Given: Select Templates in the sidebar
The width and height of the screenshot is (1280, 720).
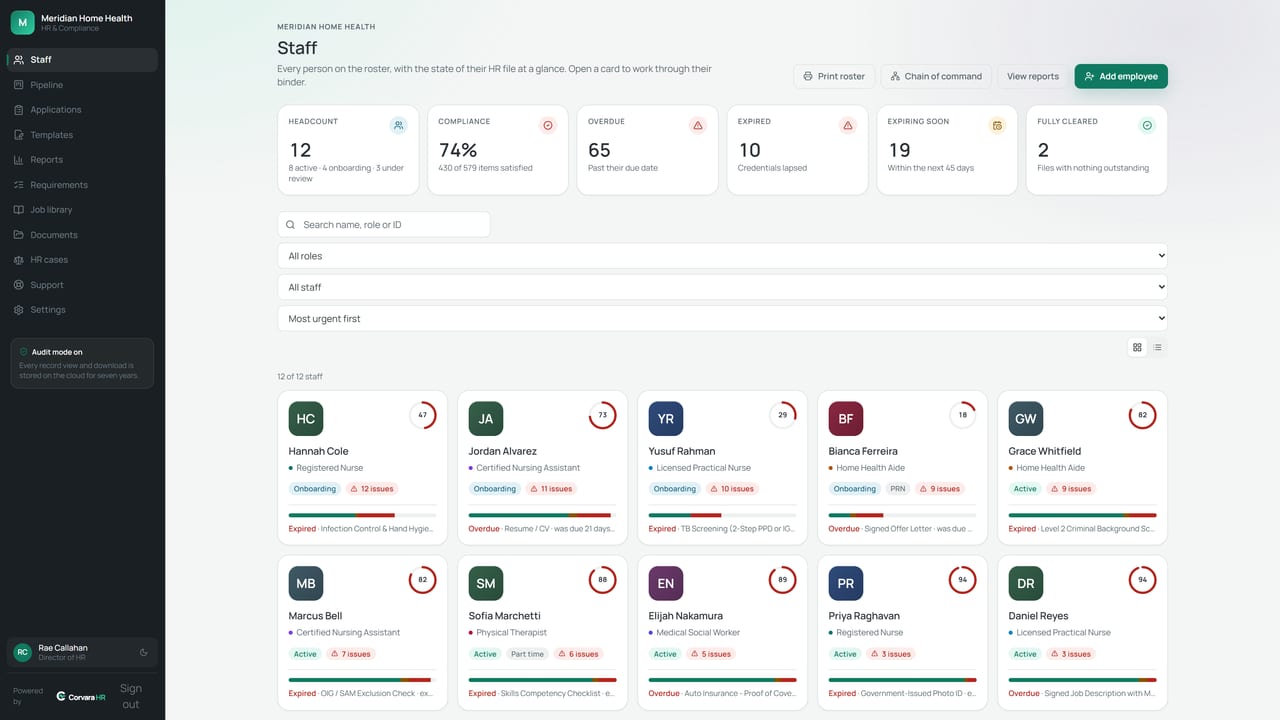Looking at the screenshot, I should 82,135.
